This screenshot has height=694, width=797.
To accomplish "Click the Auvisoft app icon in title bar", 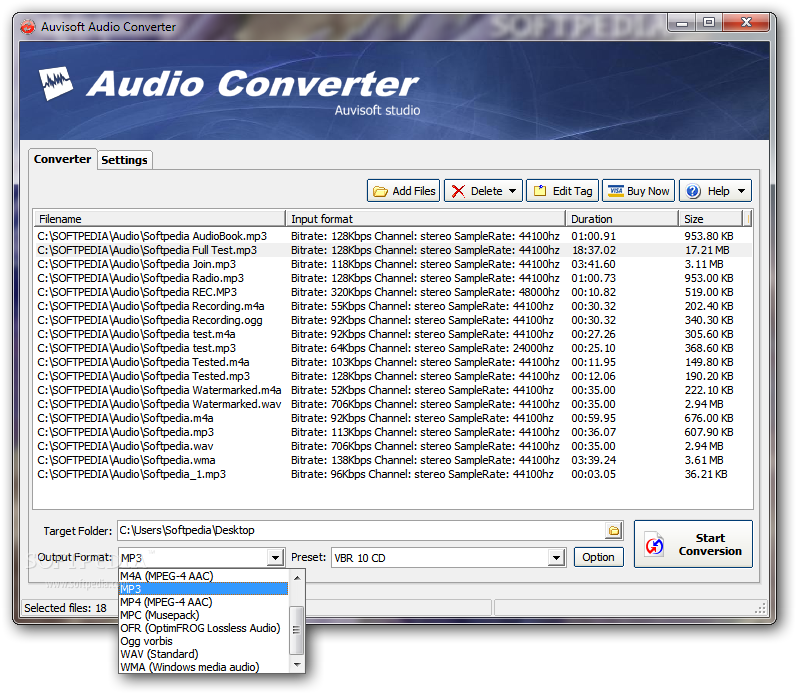I will (x=28, y=26).
